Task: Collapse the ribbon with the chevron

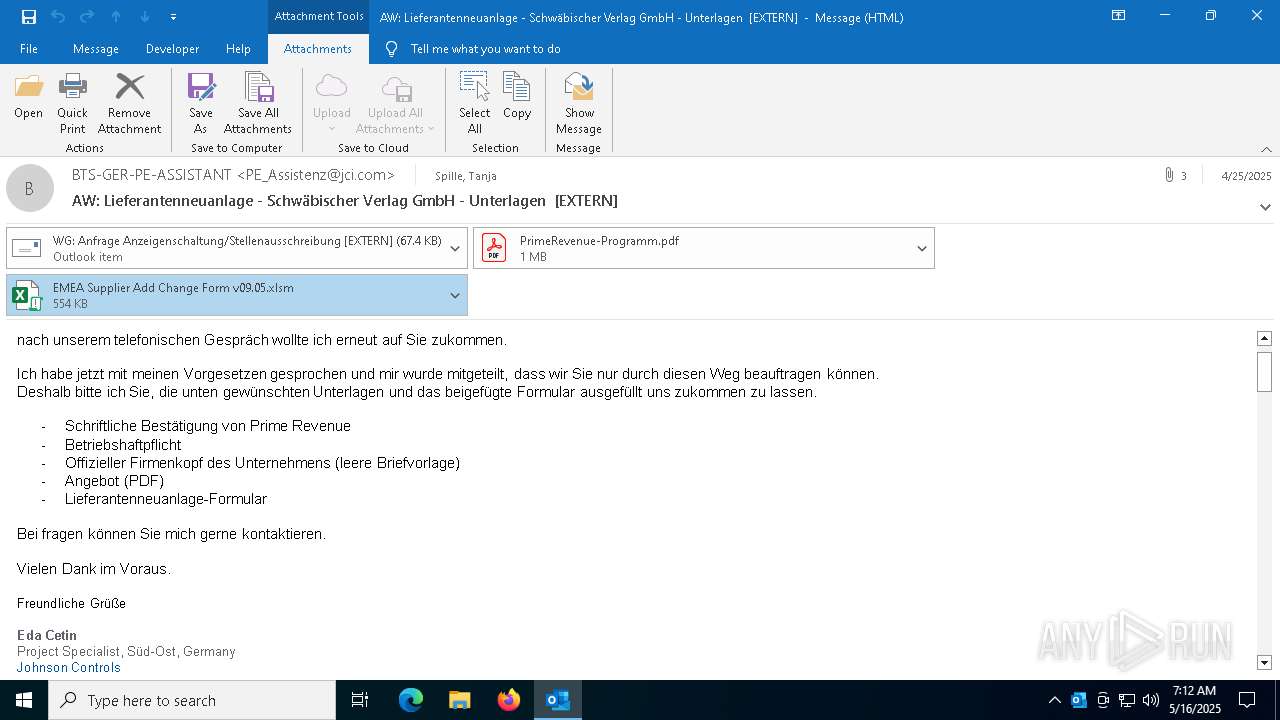Action: point(1266,149)
